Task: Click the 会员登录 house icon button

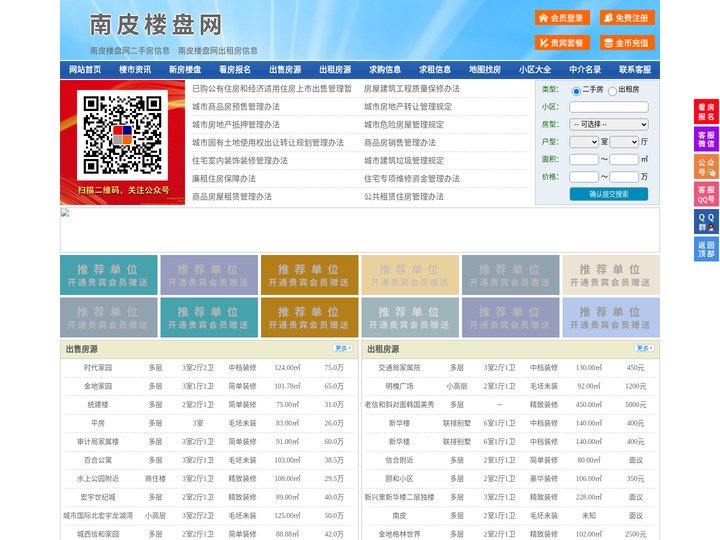Action: pos(562,18)
